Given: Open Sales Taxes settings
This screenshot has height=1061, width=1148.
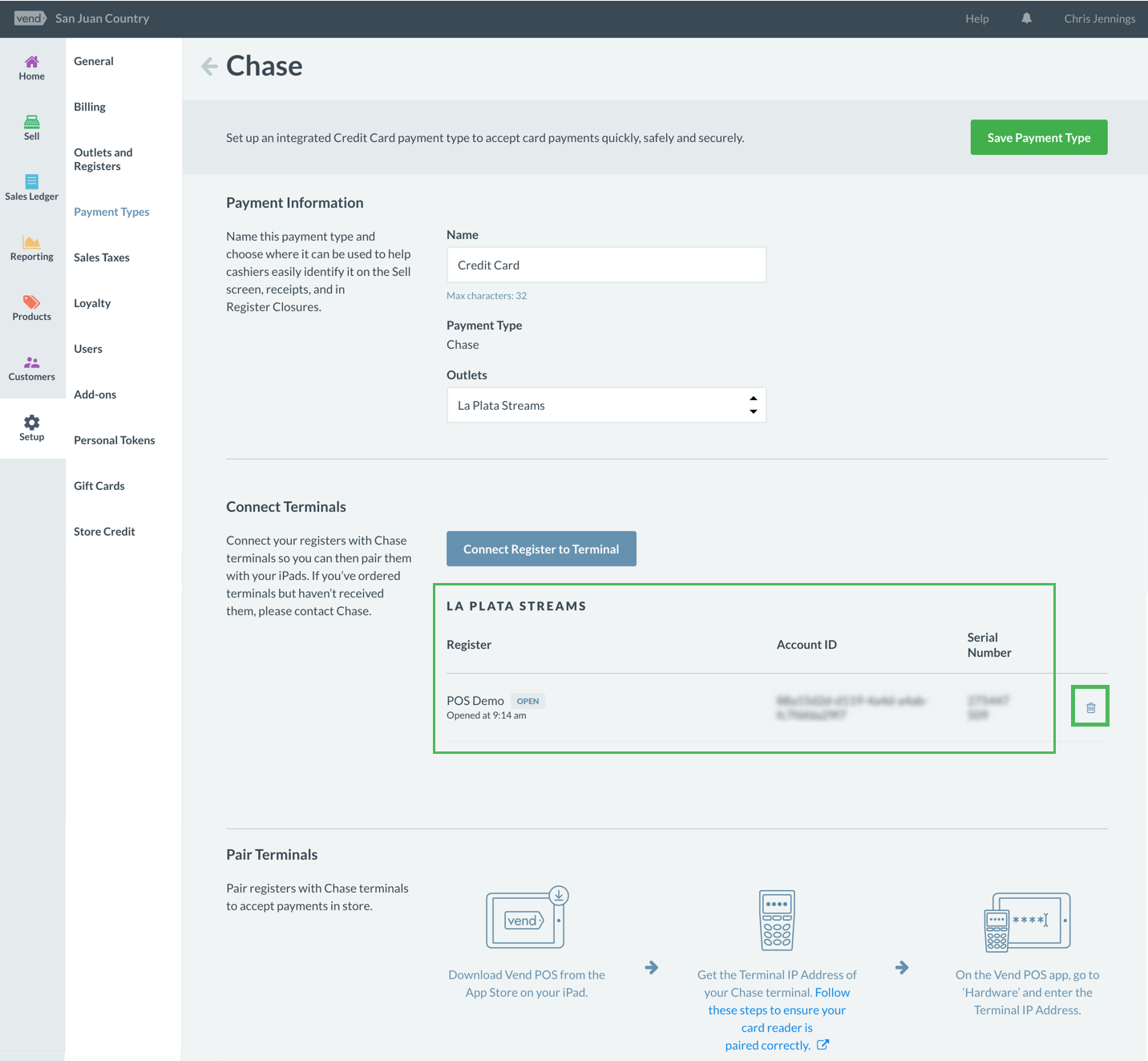Looking at the screenshot, I should point(102,257).
